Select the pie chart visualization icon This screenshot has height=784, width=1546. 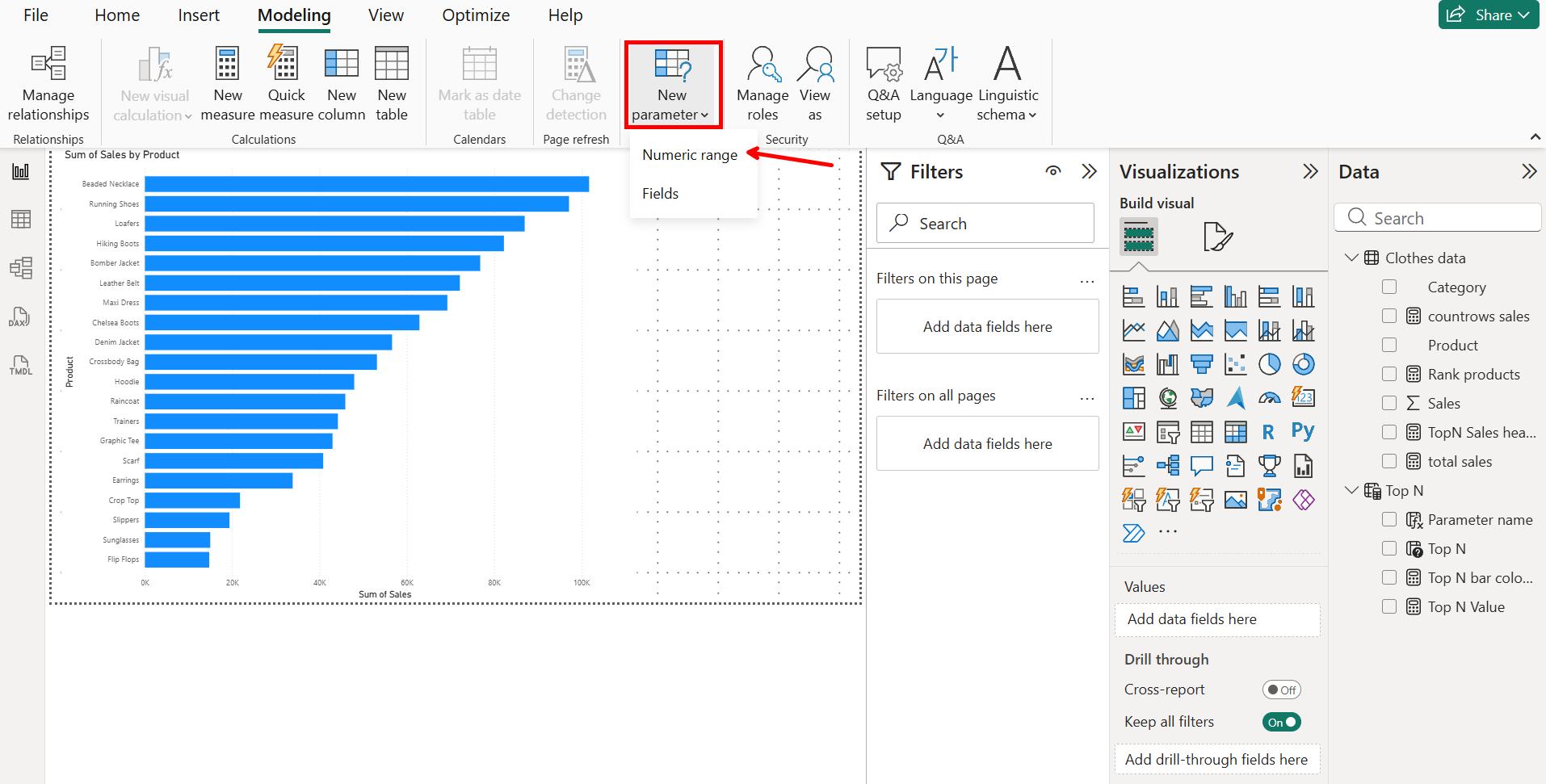click(x=1269, y=364)
